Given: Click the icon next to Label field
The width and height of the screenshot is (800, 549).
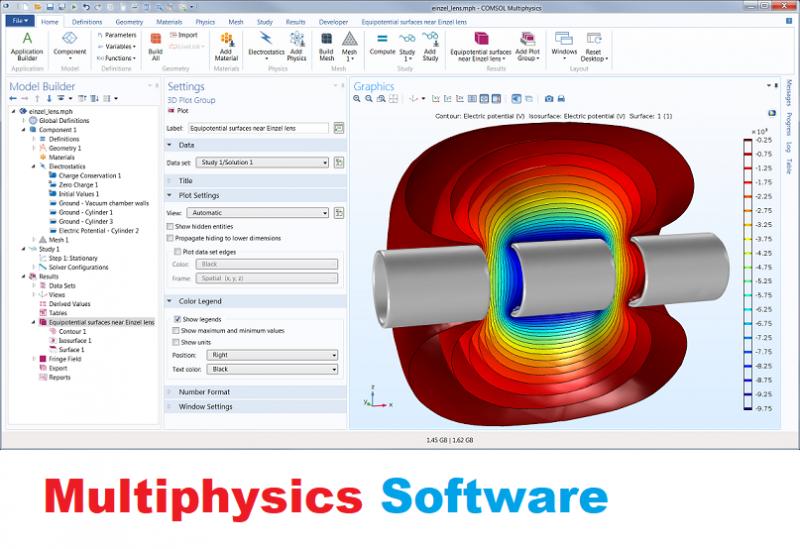Looking at the screenshot, I should [x=338, y=128].
